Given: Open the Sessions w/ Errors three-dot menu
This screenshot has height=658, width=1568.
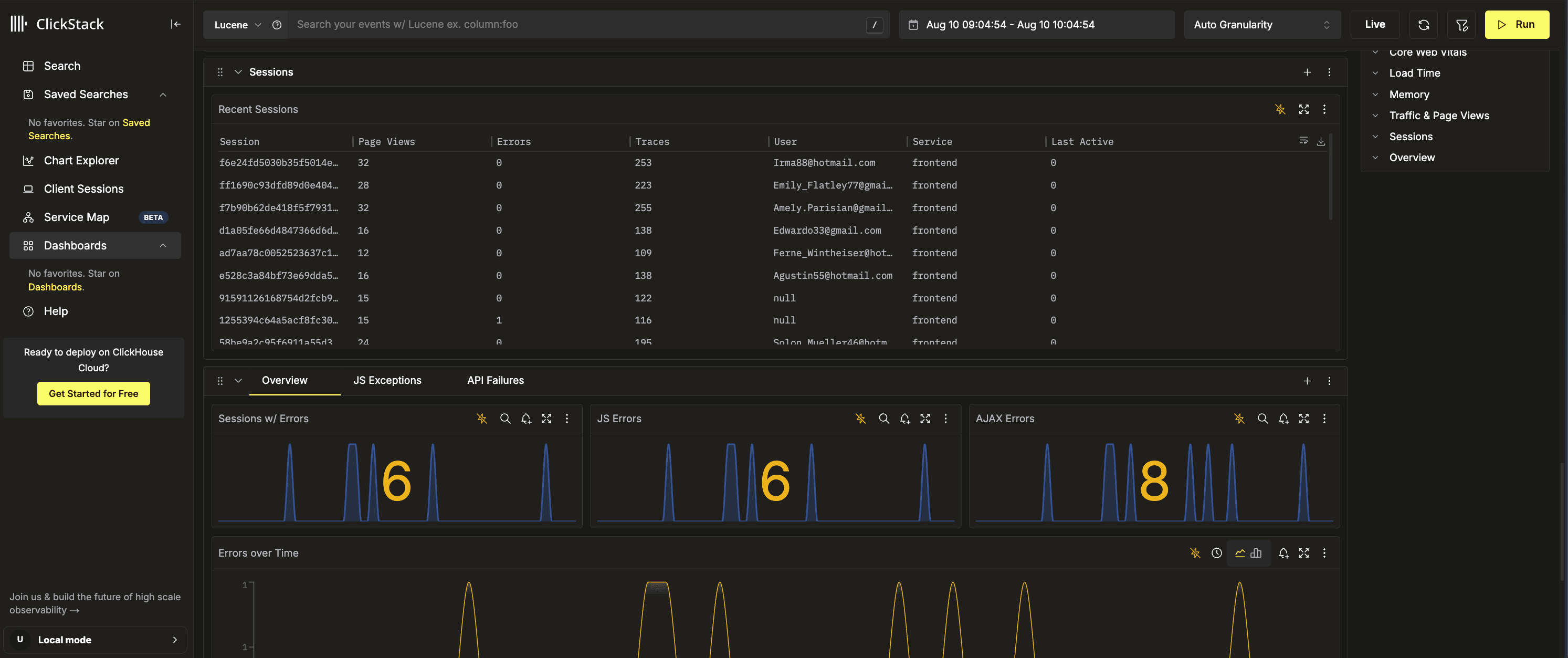Looking at the screenshot, I should [567, 419].
